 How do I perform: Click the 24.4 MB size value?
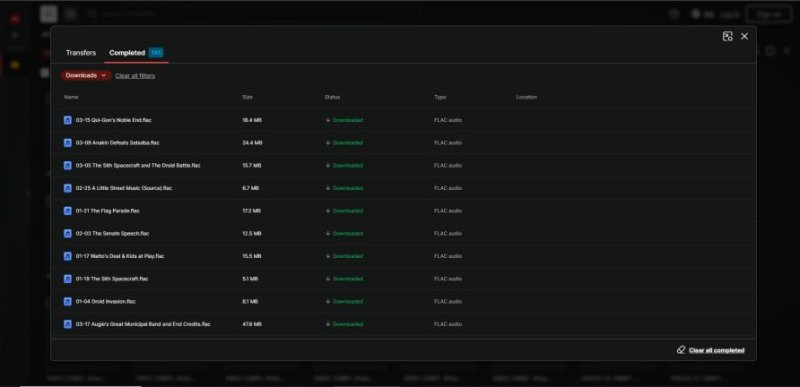pyautogui.click(x=253, y=143)
